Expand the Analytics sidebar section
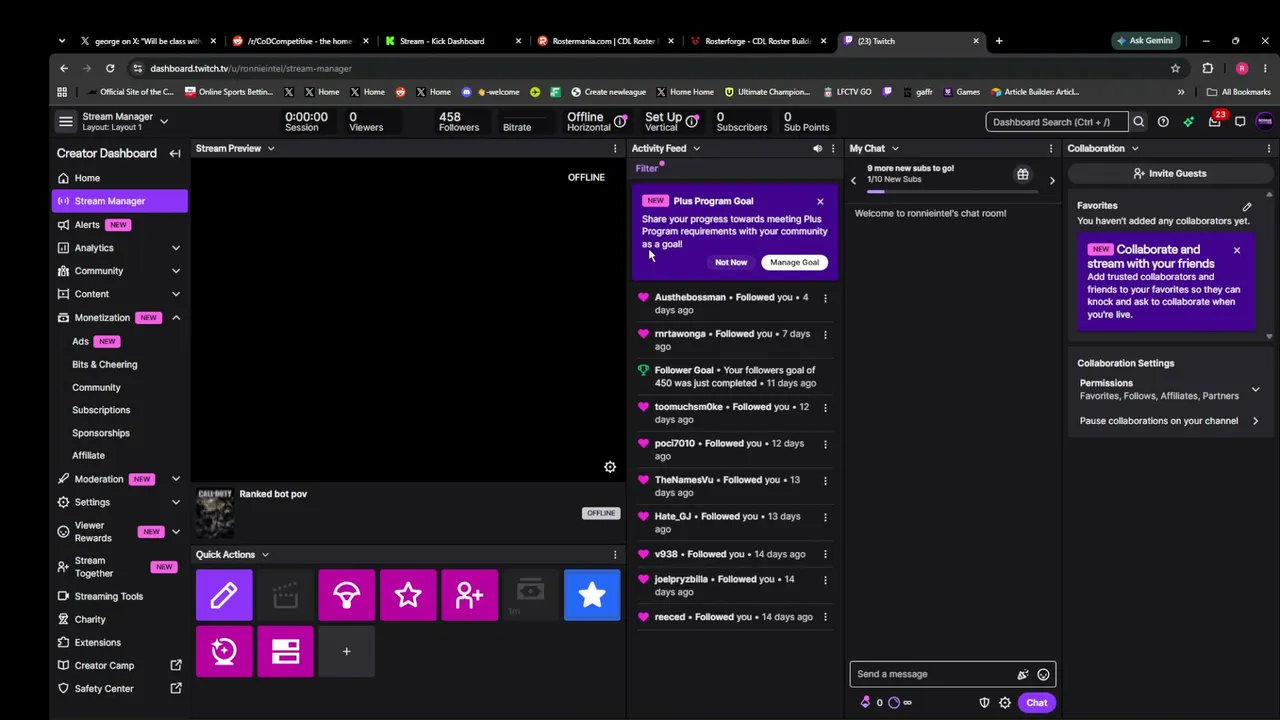1280x720 pixels. [x=176, y=248]
